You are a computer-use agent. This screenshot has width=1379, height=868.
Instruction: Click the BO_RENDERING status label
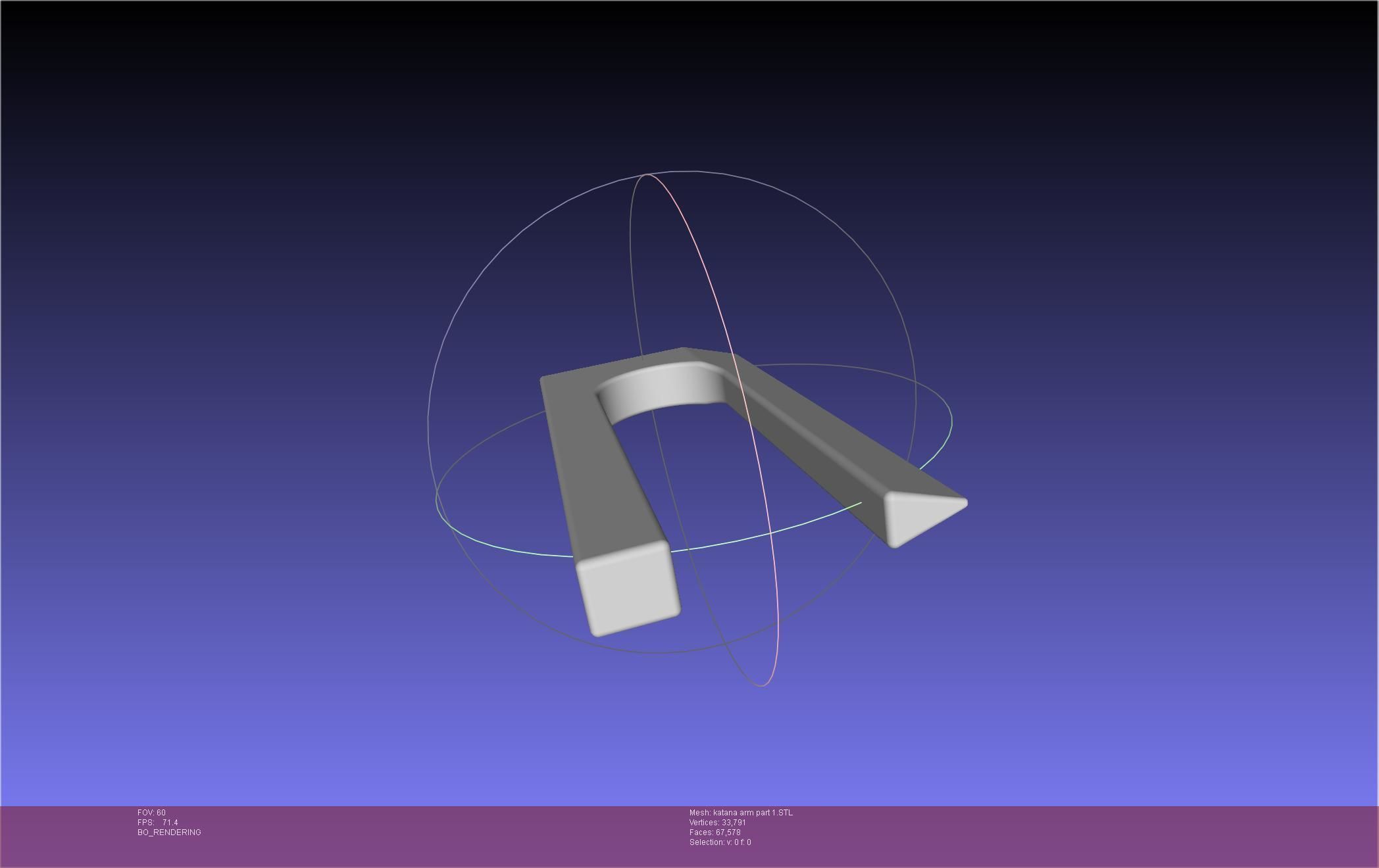pyautogui.click(x=169, y=832)
